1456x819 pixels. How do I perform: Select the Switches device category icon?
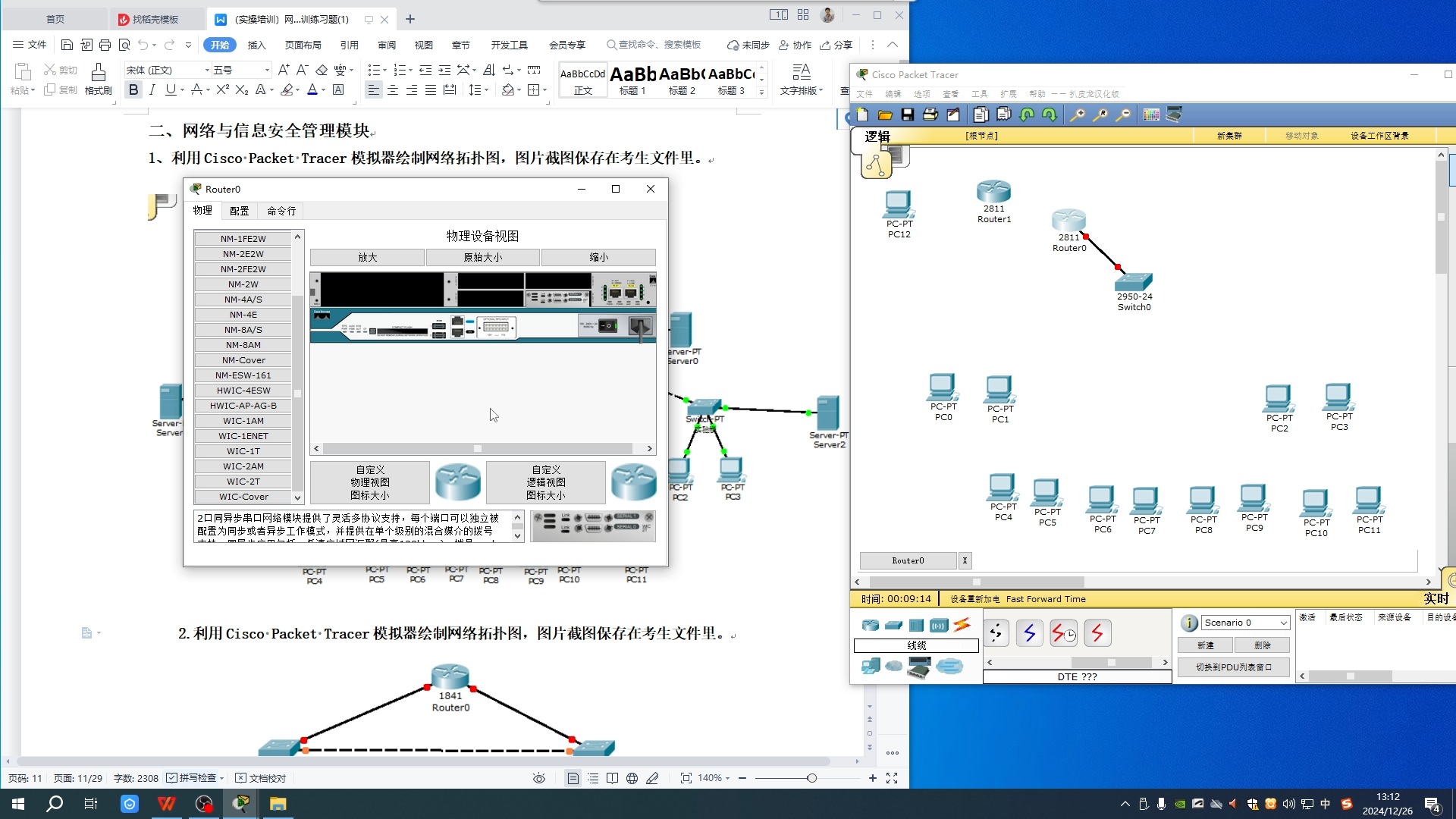(x=894, y=625)
